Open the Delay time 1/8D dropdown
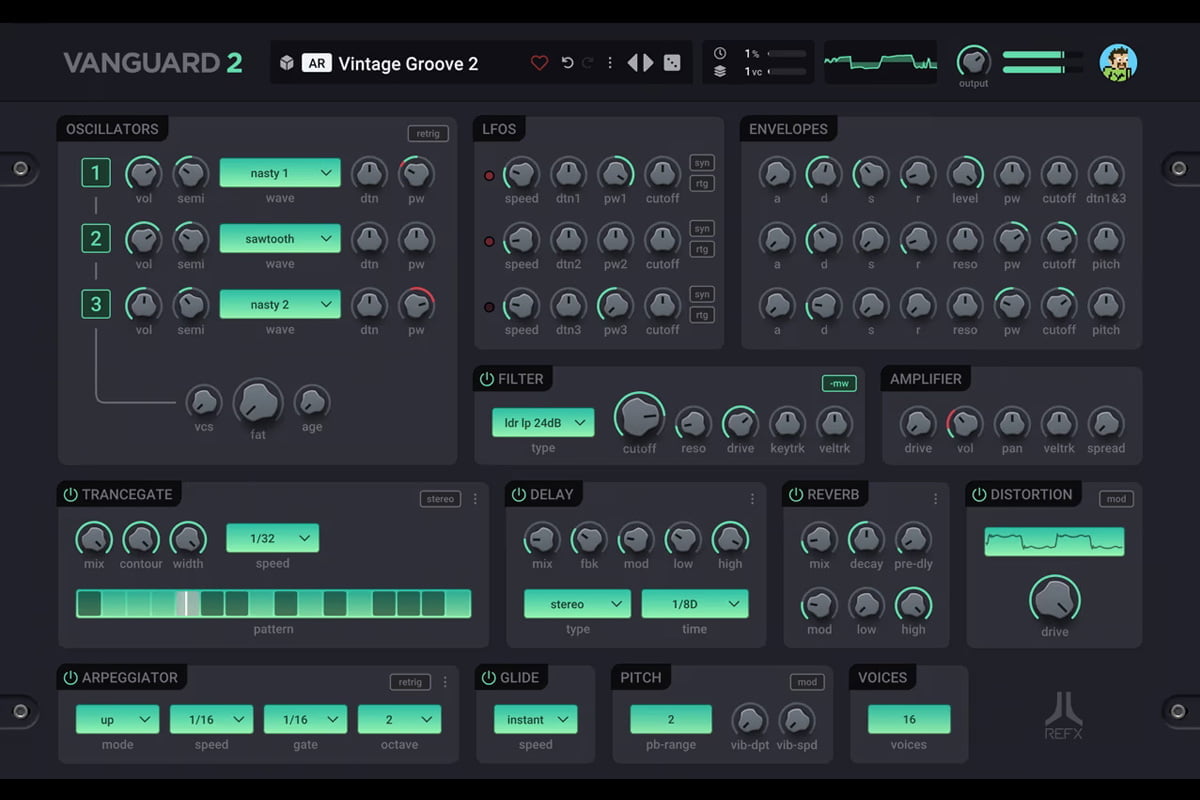 tap(695, 604)
